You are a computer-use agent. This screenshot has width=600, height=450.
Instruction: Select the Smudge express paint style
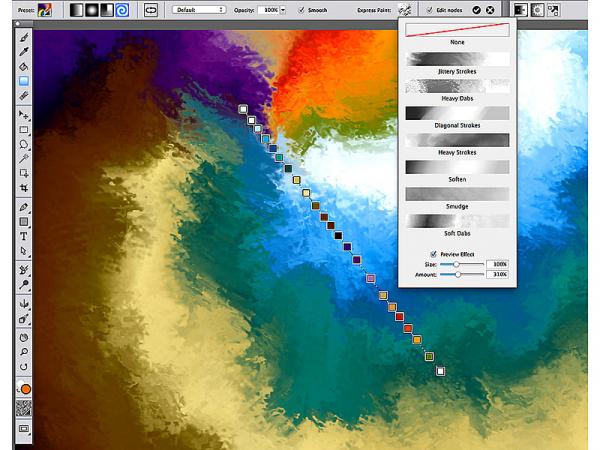pyautogui.click(x=457, y=193)
